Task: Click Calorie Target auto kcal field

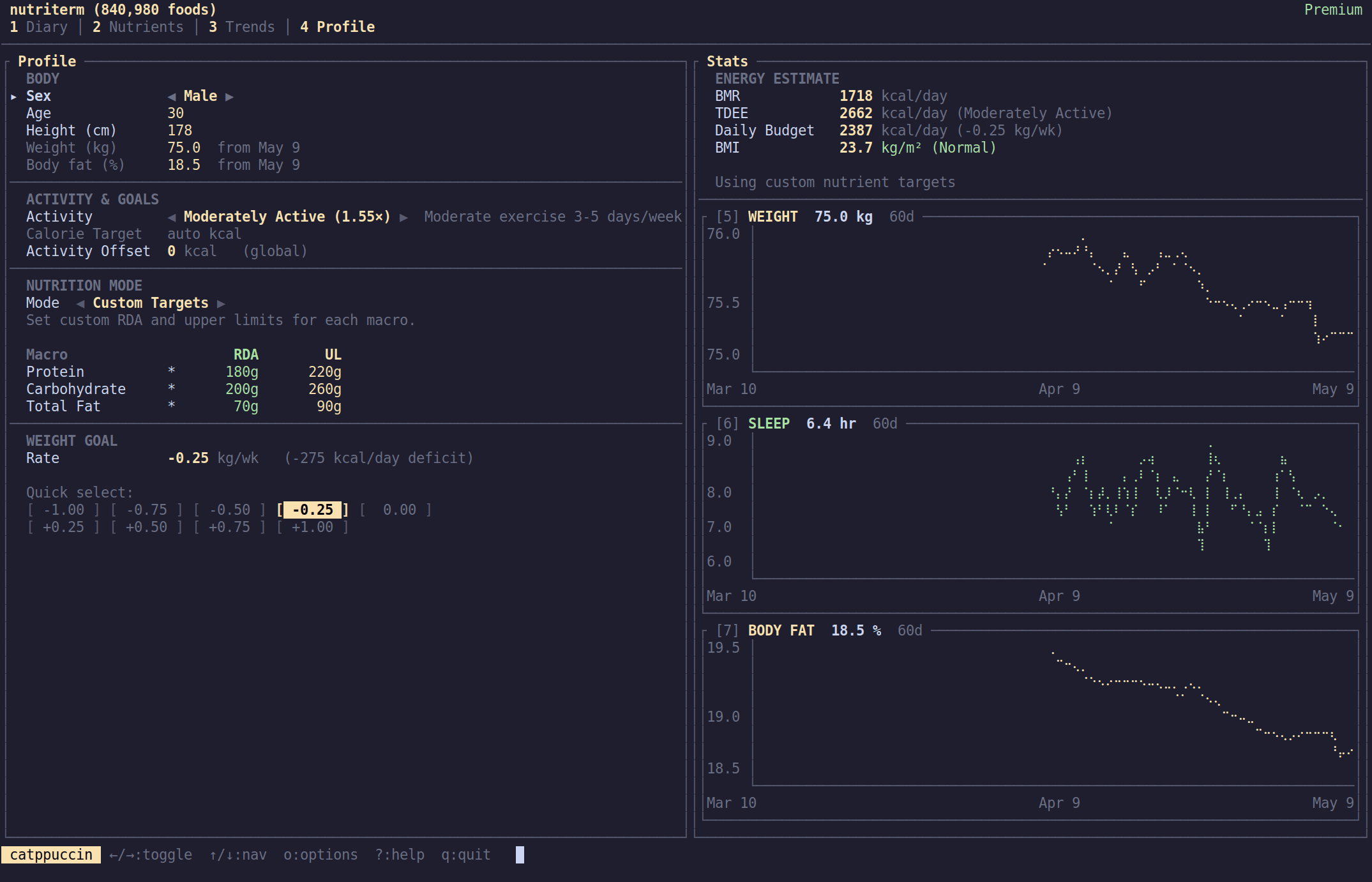Action: click(204, 234)
